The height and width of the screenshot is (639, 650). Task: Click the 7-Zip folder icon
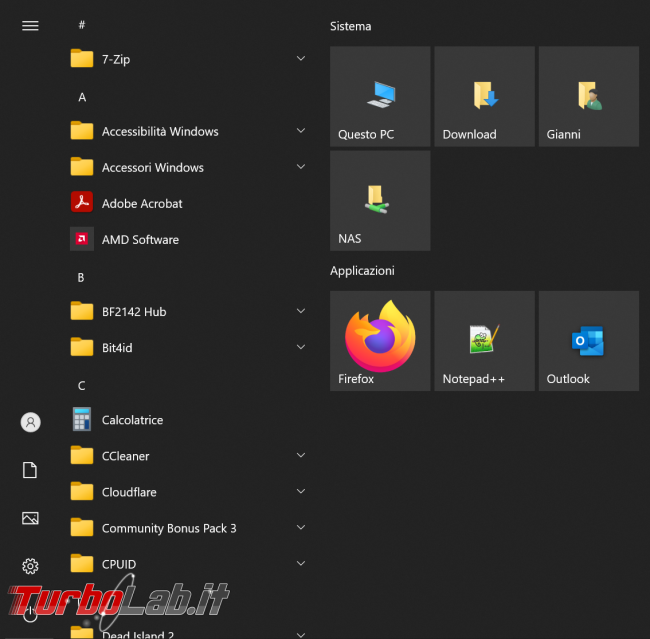tap(82, 59)
